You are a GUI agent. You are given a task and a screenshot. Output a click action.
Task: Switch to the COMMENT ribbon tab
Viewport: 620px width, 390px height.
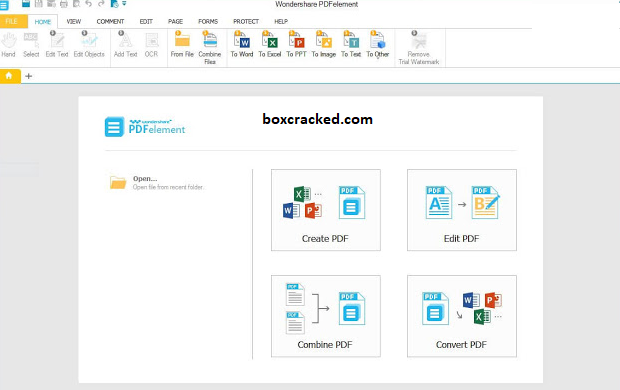point(110,21)
